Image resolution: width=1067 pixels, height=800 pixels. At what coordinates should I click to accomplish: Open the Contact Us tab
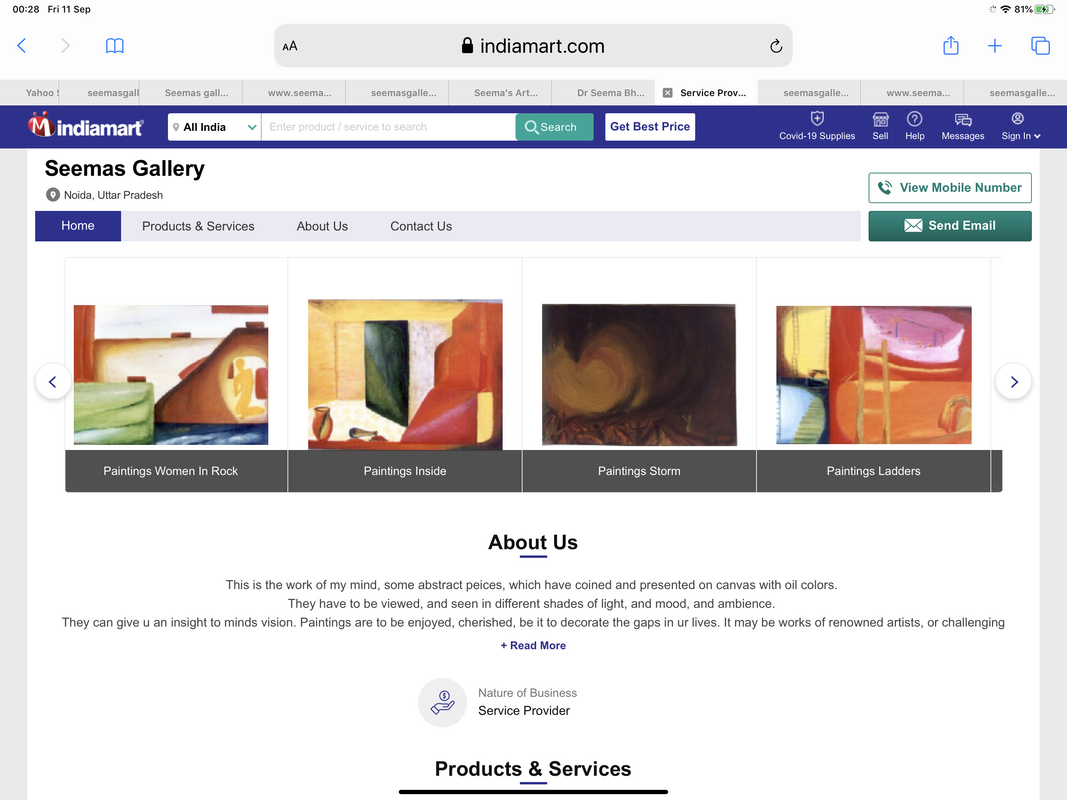pyautogui.click(x=421, y=226)
